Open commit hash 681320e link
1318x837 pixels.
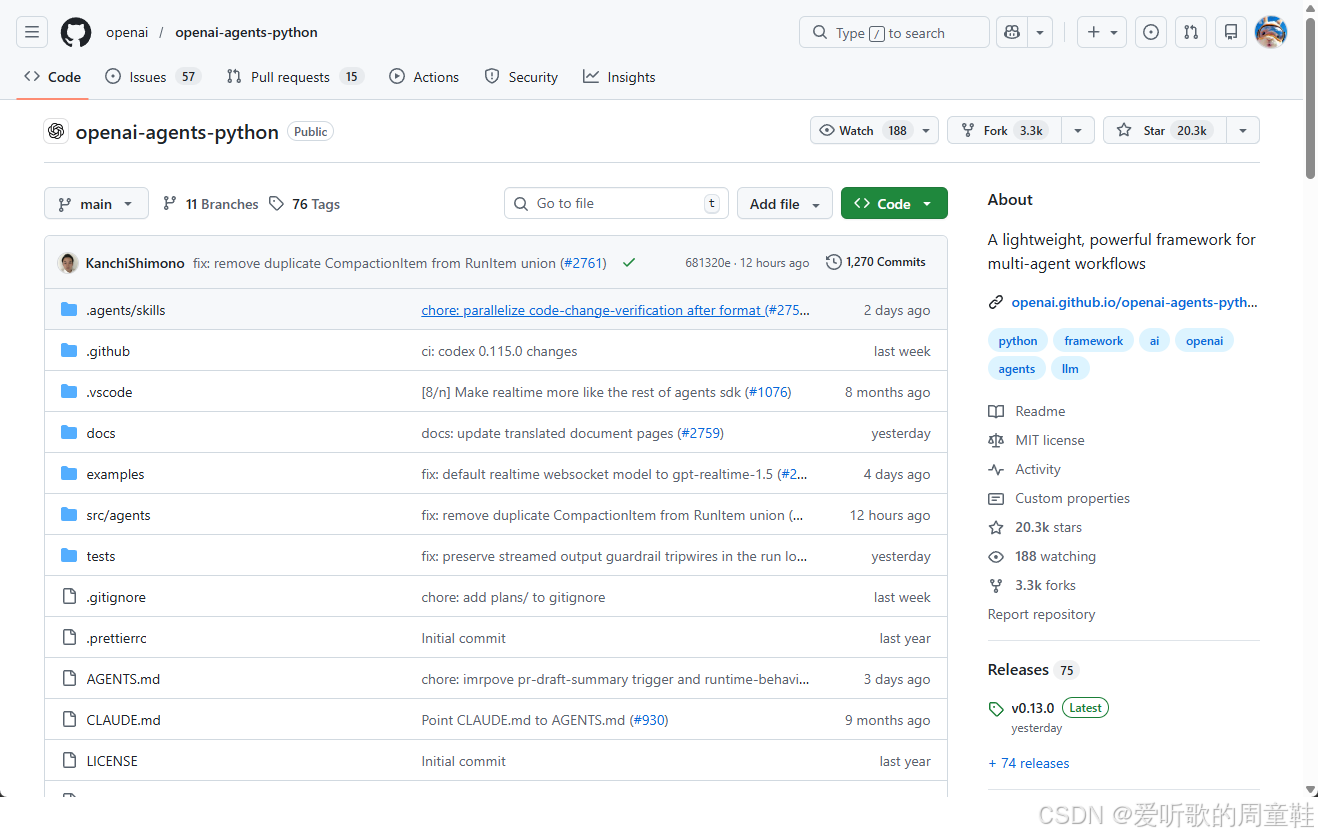[708, 263]
